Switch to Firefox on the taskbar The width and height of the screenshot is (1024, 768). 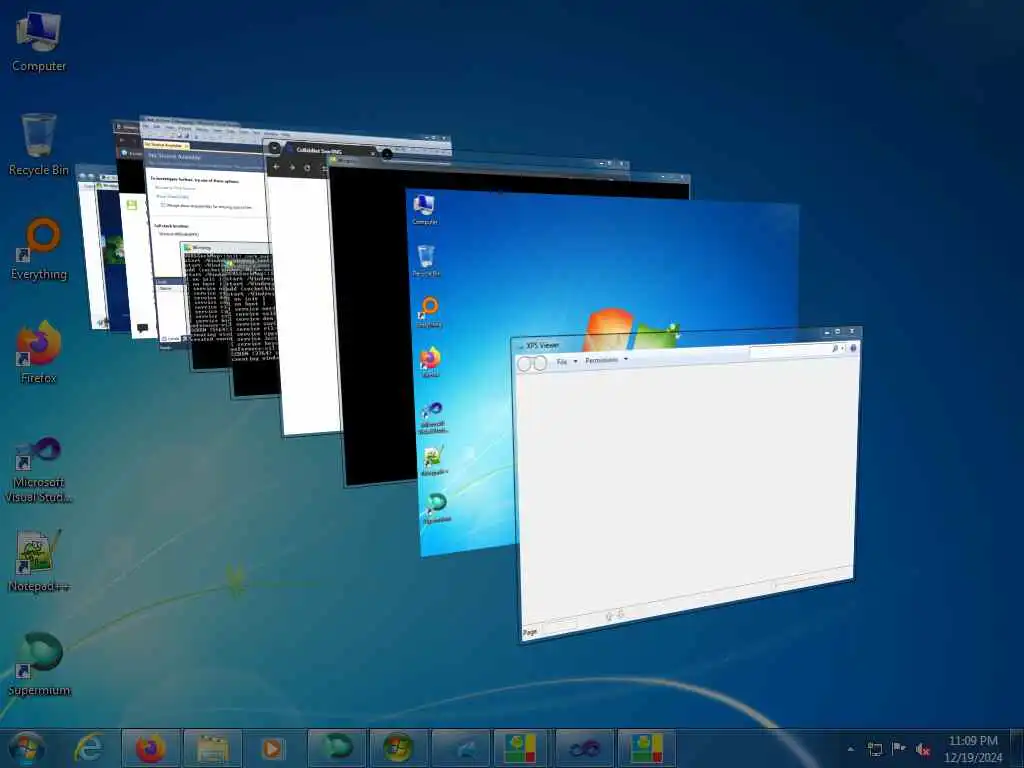(x=151, y=748)
